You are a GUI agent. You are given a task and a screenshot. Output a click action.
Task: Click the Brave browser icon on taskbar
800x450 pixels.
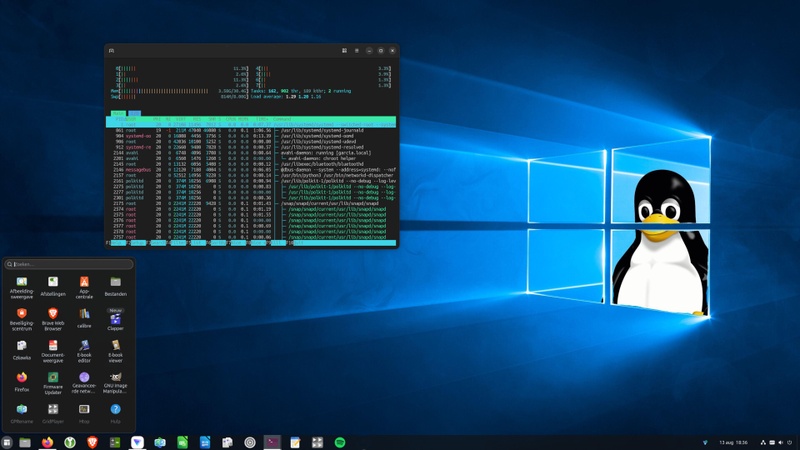[92, 442]
